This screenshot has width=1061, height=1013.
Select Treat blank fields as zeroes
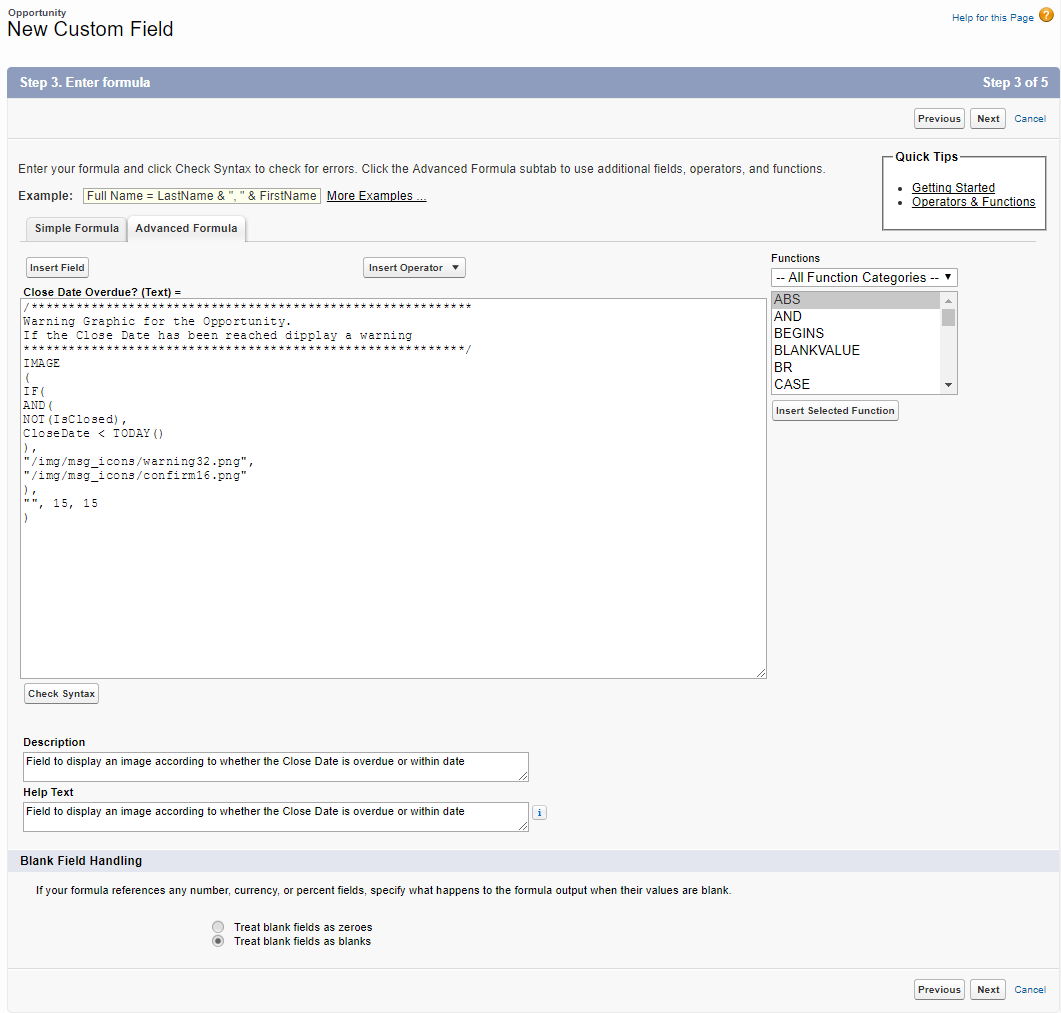point(218,927)
